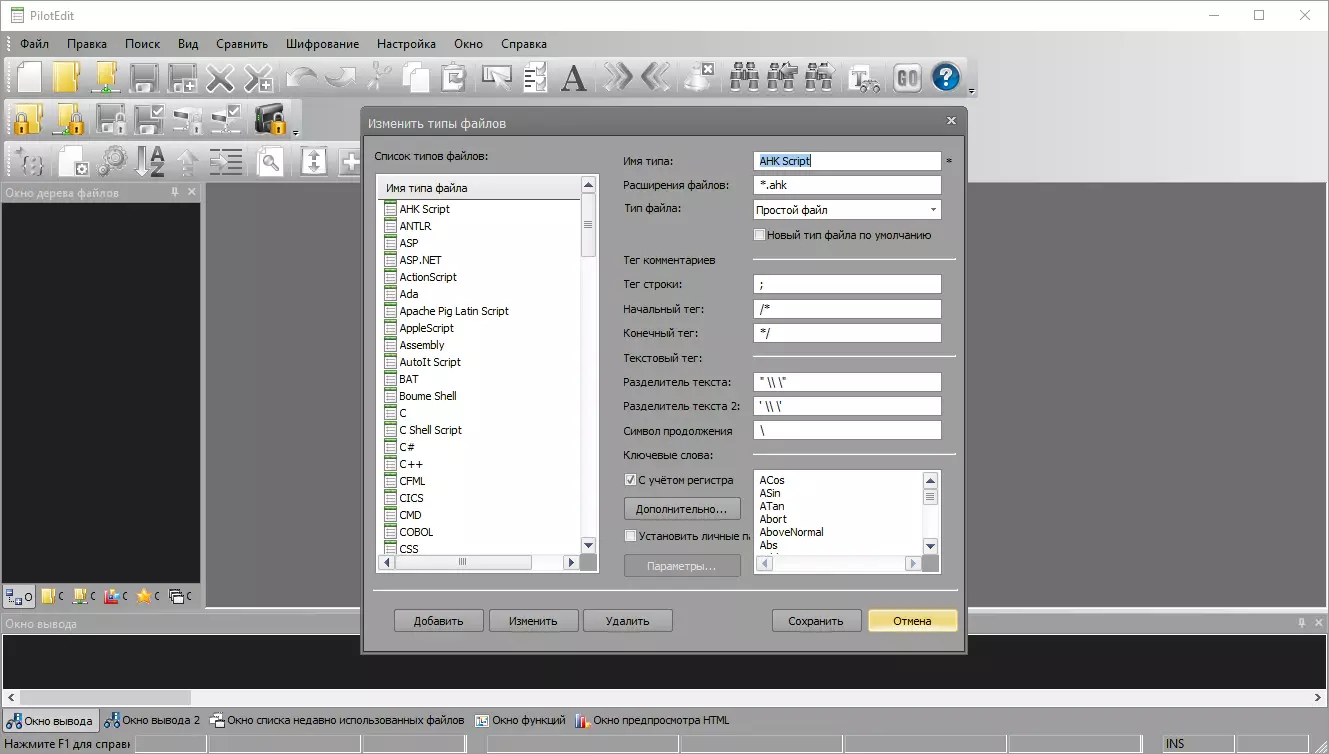Uncheck the 'С учётом регистра' checkbox
This screenshot has width=1329, height=754.
(x=631, y=480)
